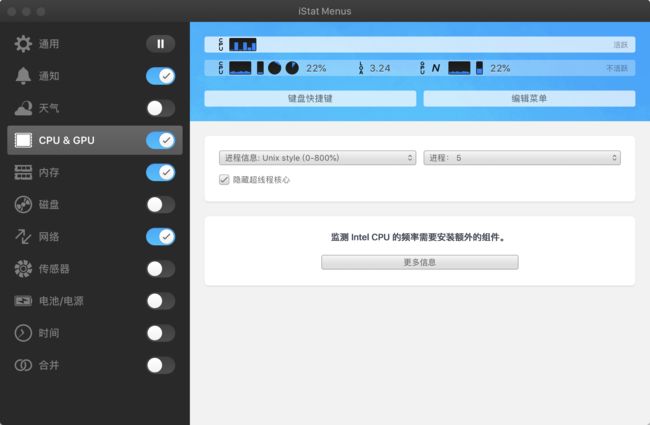This screenshot has width=650, height=425.
Task: Click the arrows icon for 网络
Action: click(23, 237)
